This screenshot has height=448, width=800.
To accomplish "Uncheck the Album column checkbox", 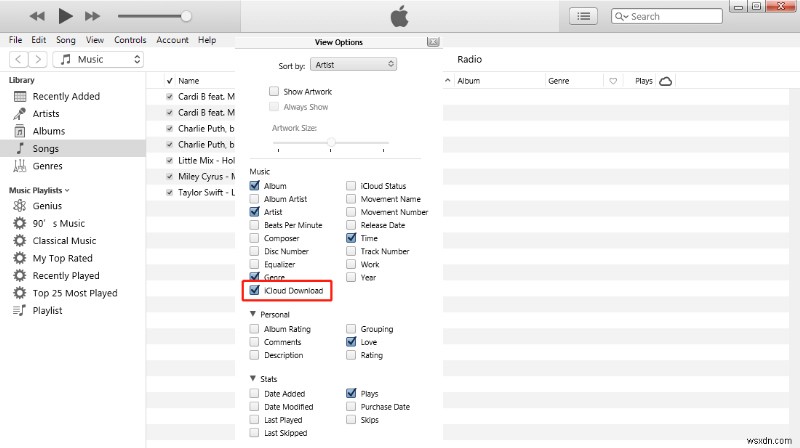I will (x=254, y=186).
